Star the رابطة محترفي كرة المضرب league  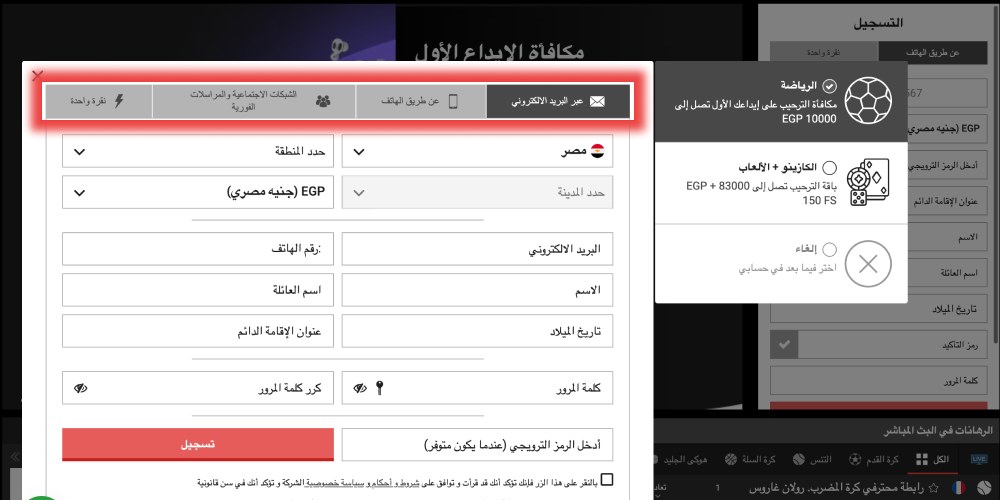coord(935,488)
